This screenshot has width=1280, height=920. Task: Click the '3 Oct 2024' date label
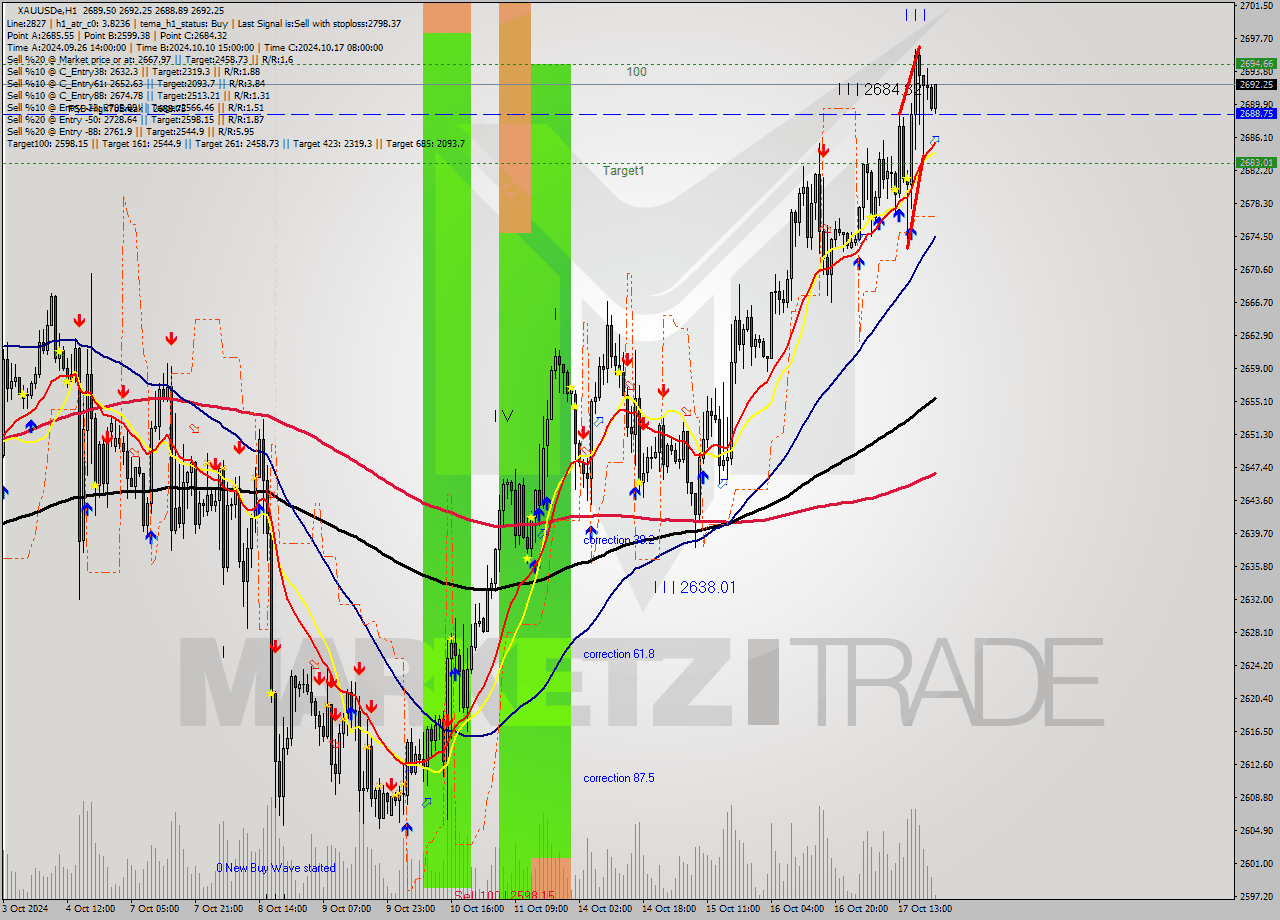coord(26,909)
